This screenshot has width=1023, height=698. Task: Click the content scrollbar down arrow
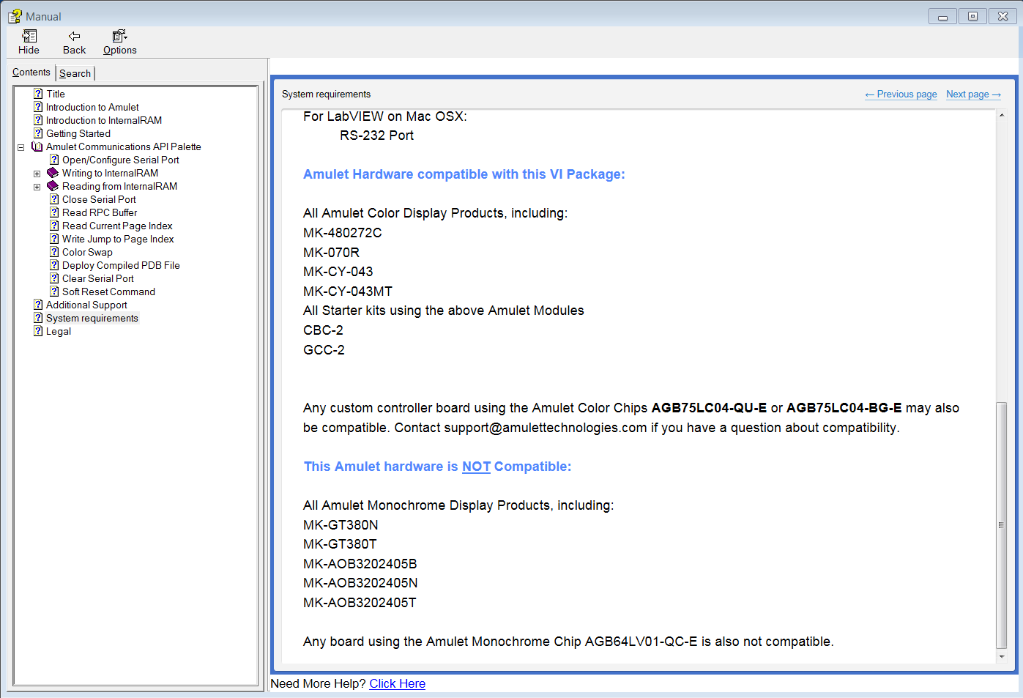(x=1001, y=657)
